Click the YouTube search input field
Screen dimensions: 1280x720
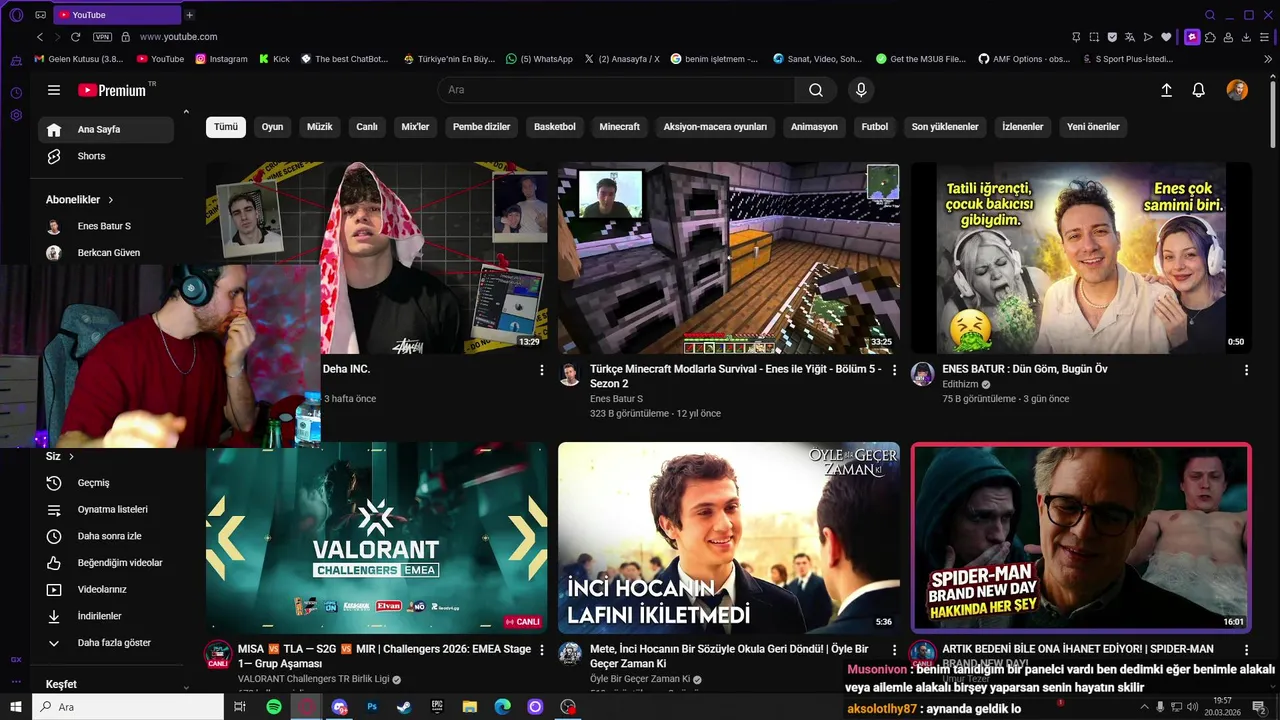[x=616, y=90]
